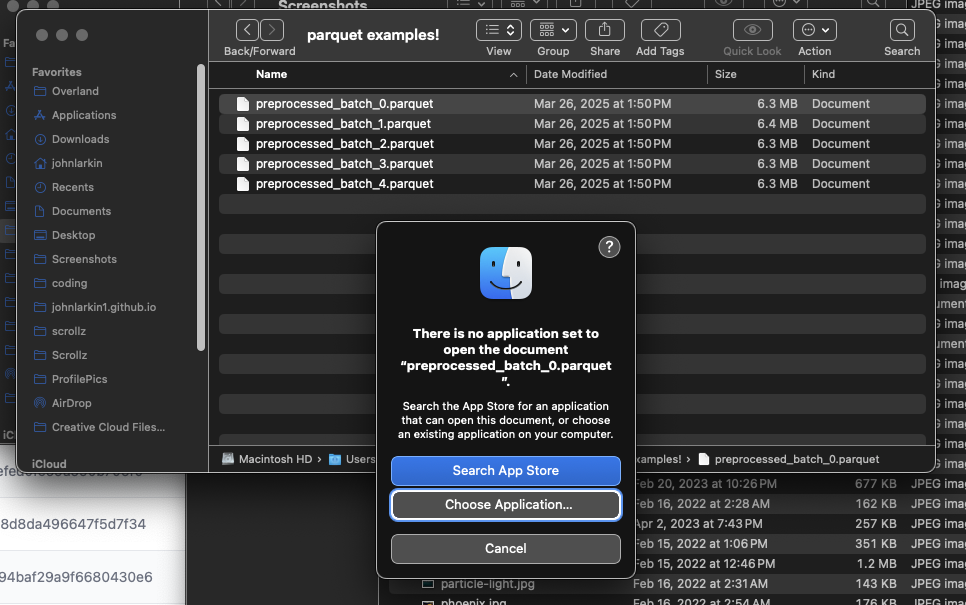Click home icon next to johnlarkin
This screenshot has width=966, height=605.
[40, 163]
